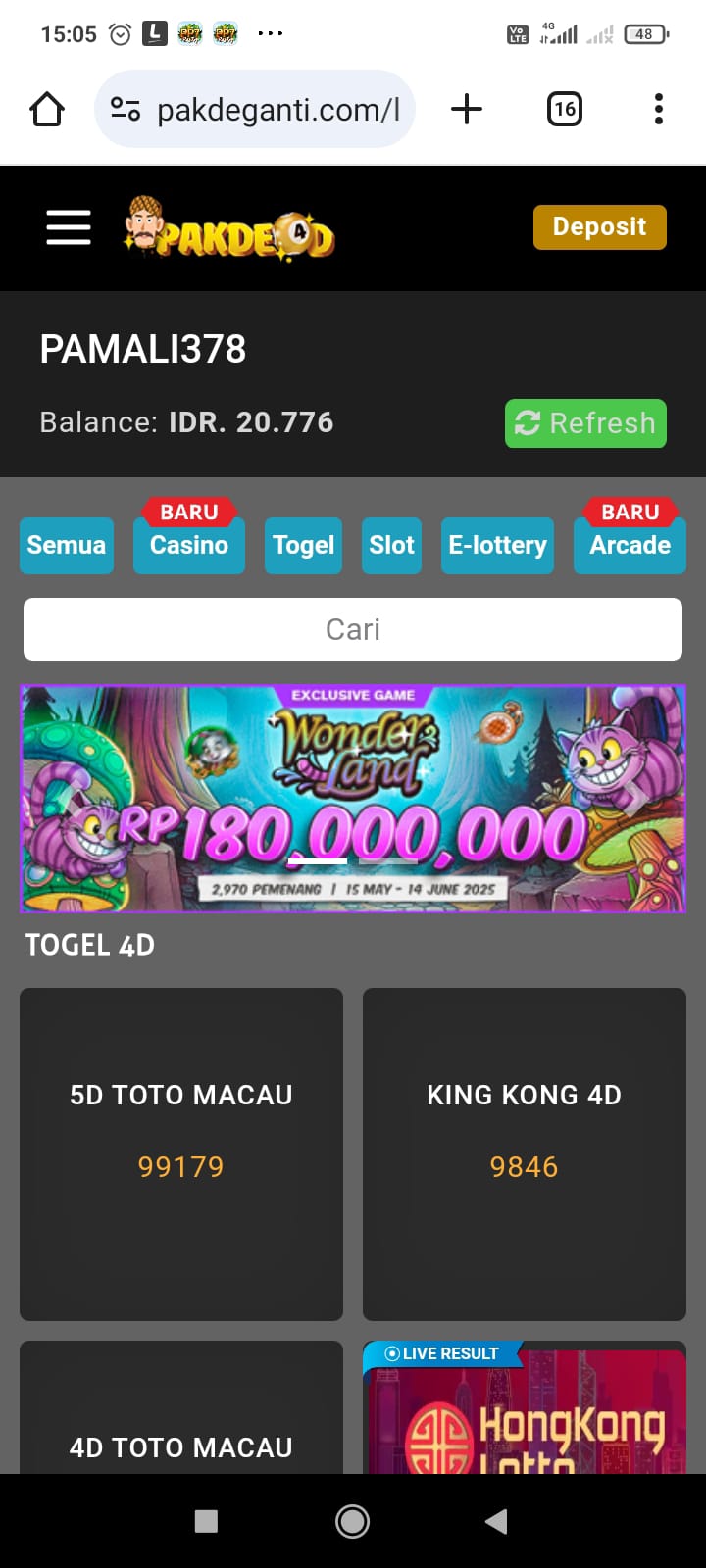Tap the site info icon in address bar
This screenshot has width=706, height=1568.
click(126, 109)
